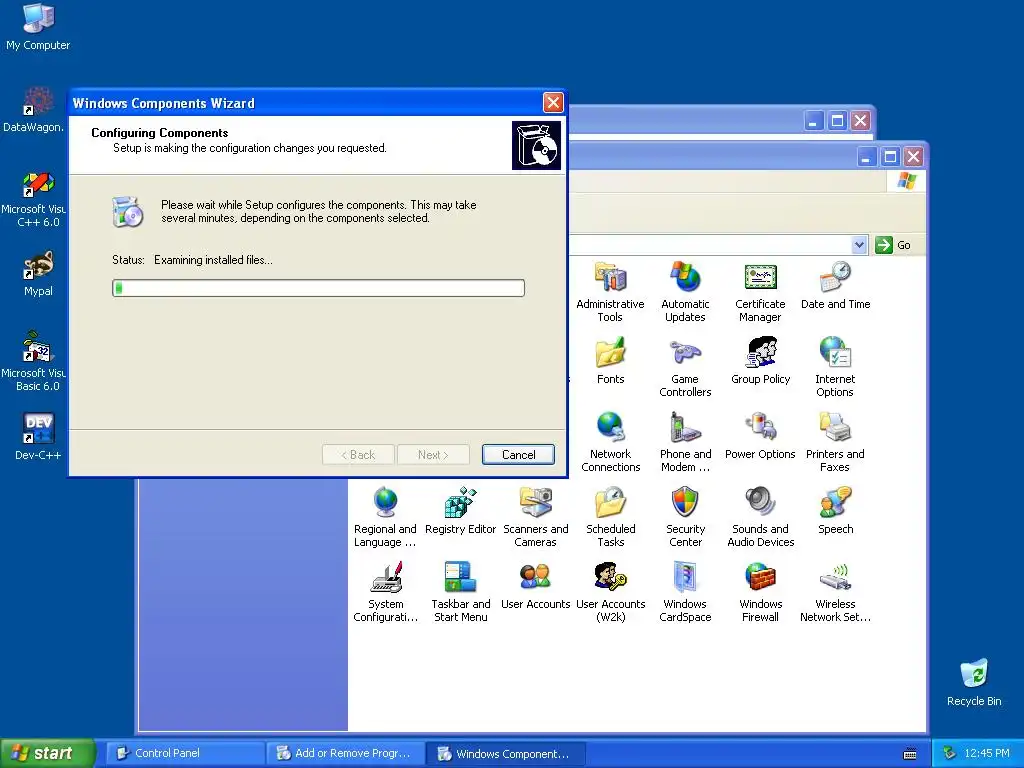Screen dimensions: 1024x768
Task: Open Security Center applet
Action: click(685, 517)
